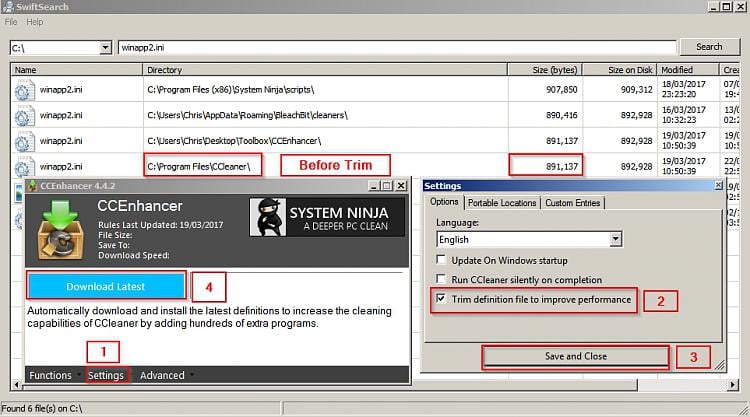Click the horizontal scrollbar track

(683, 384)
